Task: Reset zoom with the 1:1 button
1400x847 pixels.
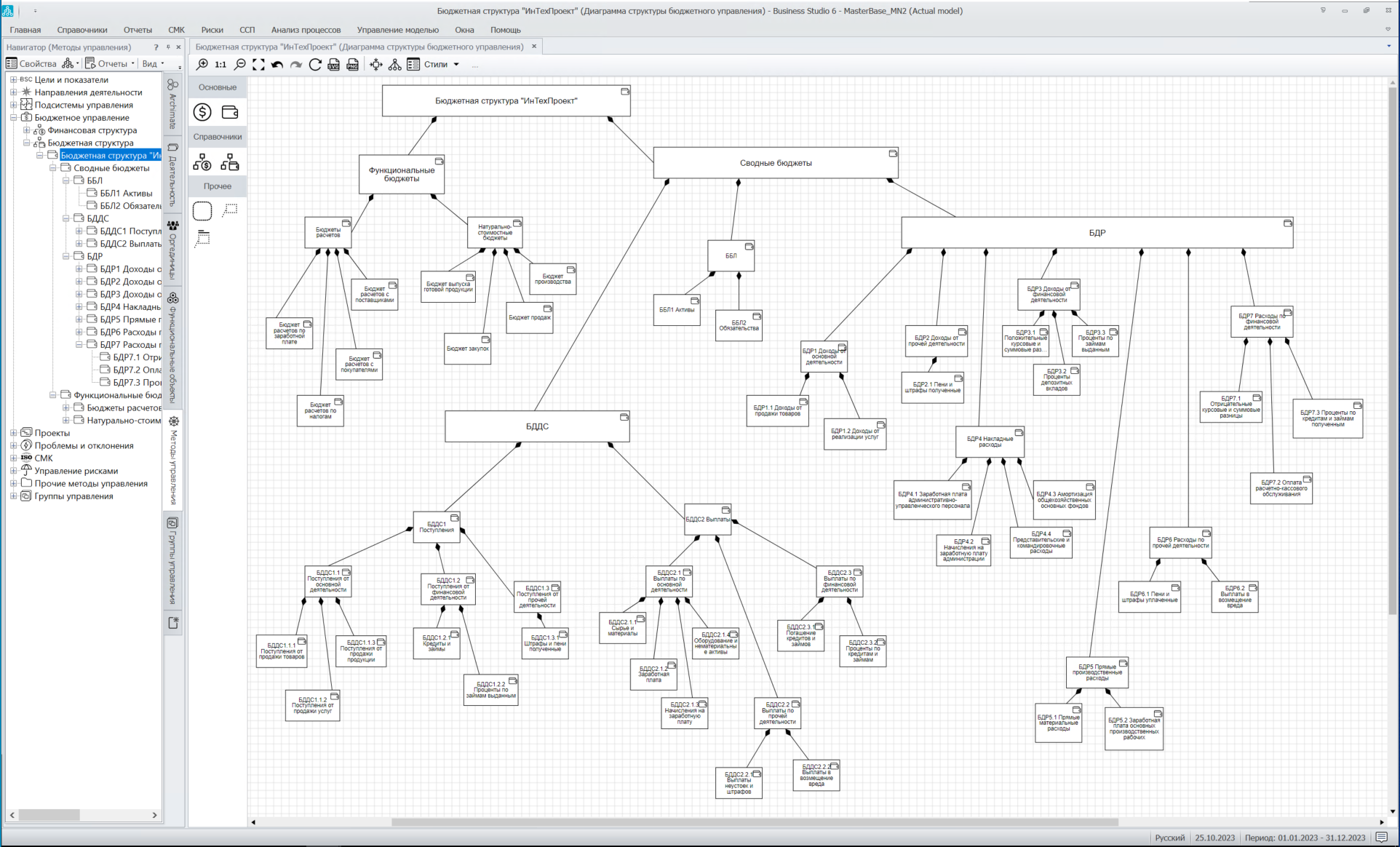Action: (220, 65)
